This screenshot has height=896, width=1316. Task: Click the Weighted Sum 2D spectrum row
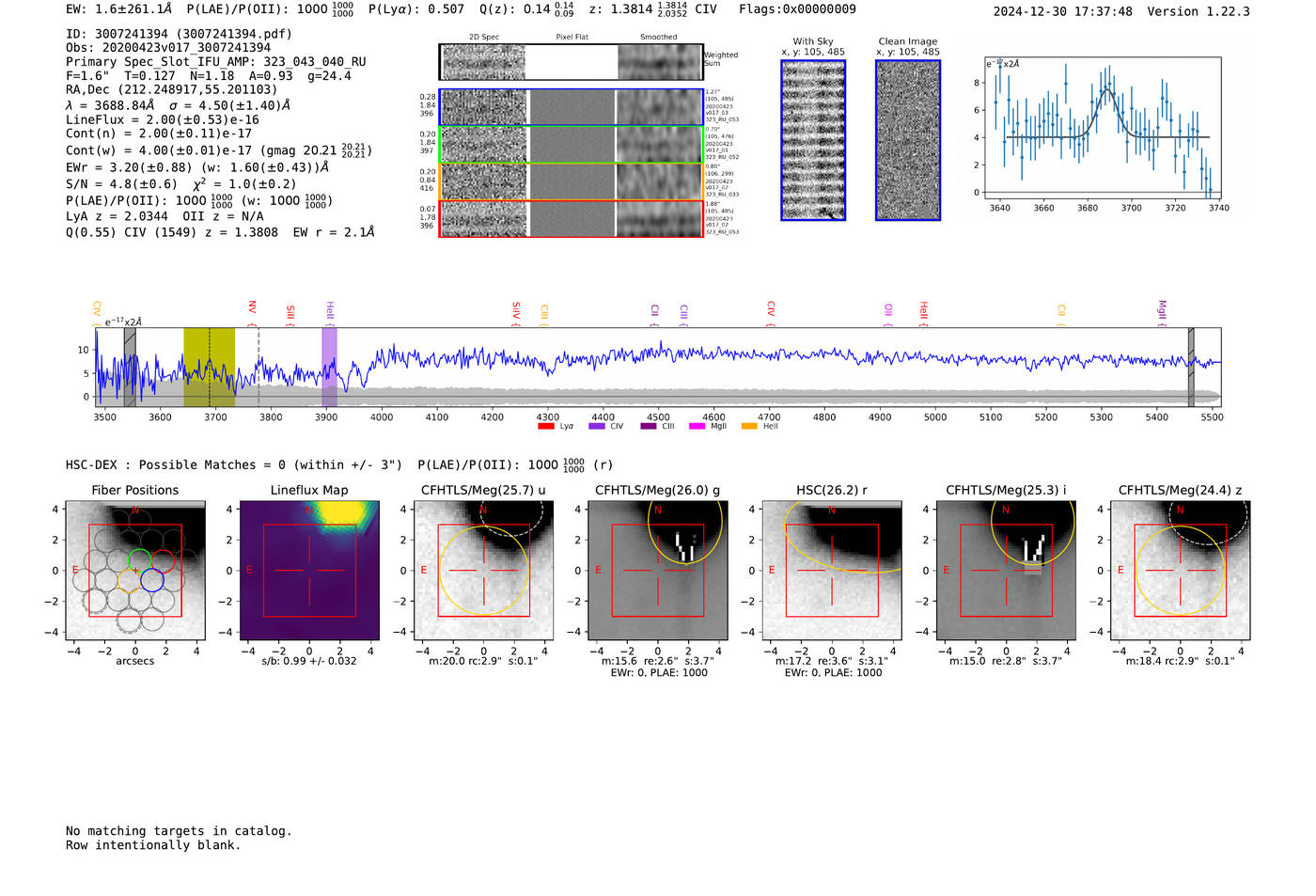[x=571, y=62]
